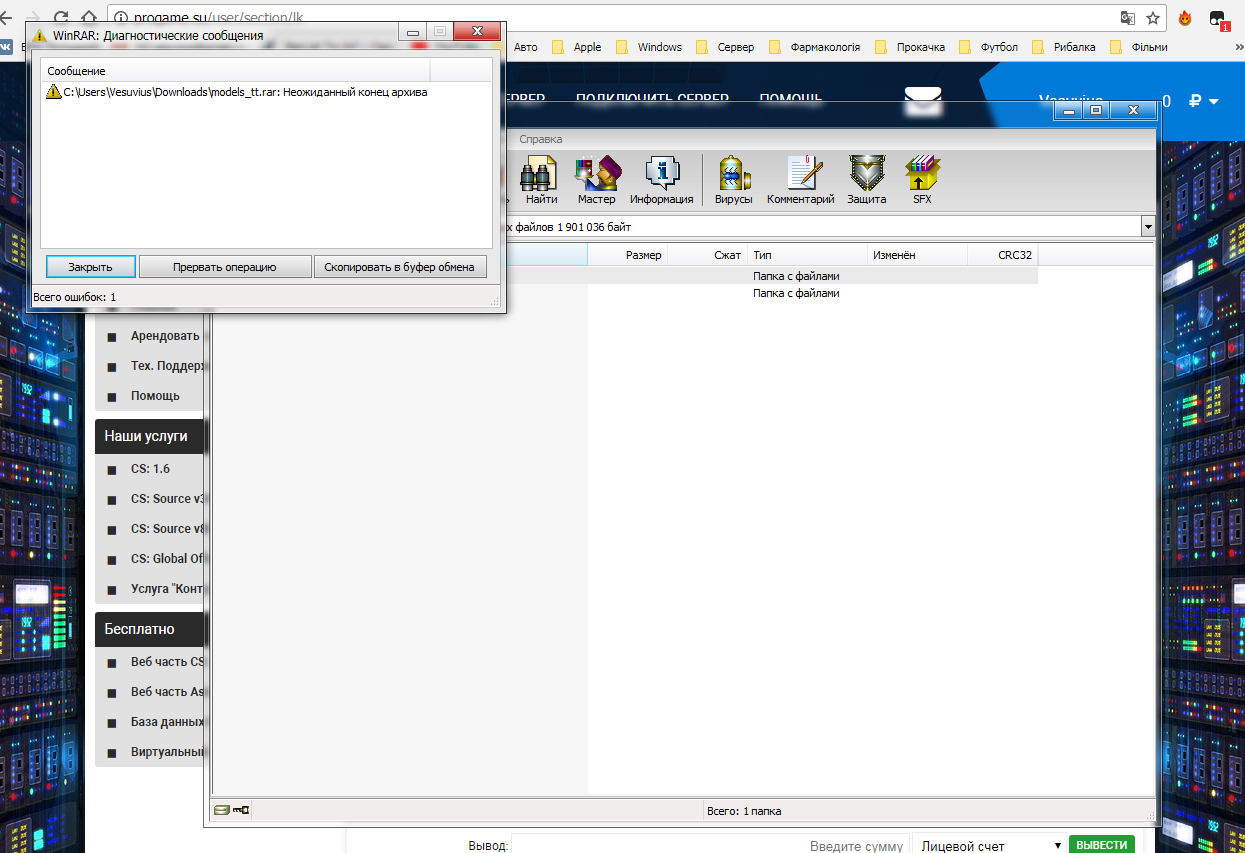
Task: Open the Прокачка bookmark folder
Action: (x=909, y=47)
